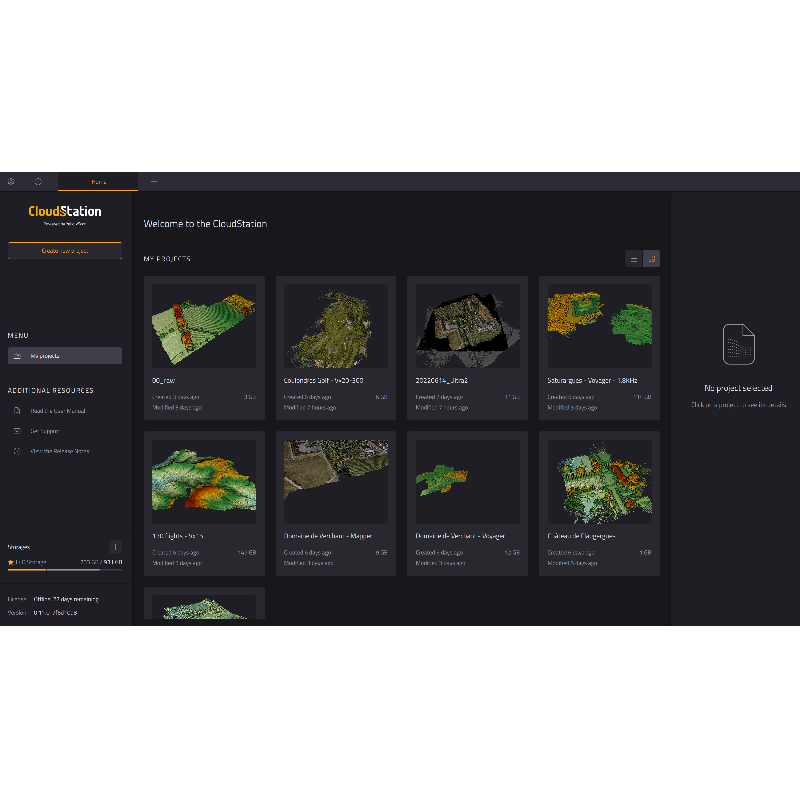Click the Create new project button
The image size is (800, 800).
coord(64,249)
